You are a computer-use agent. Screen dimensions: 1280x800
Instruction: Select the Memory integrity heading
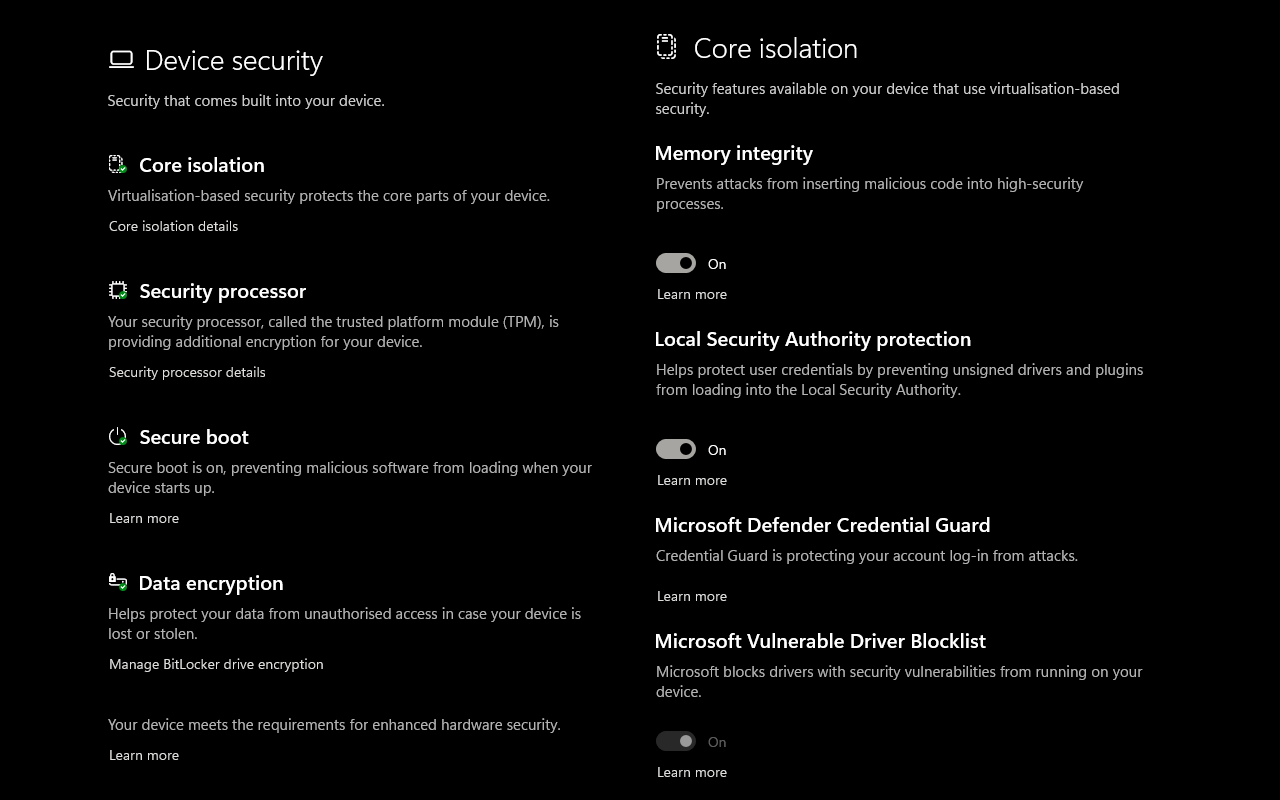point(734,153)
